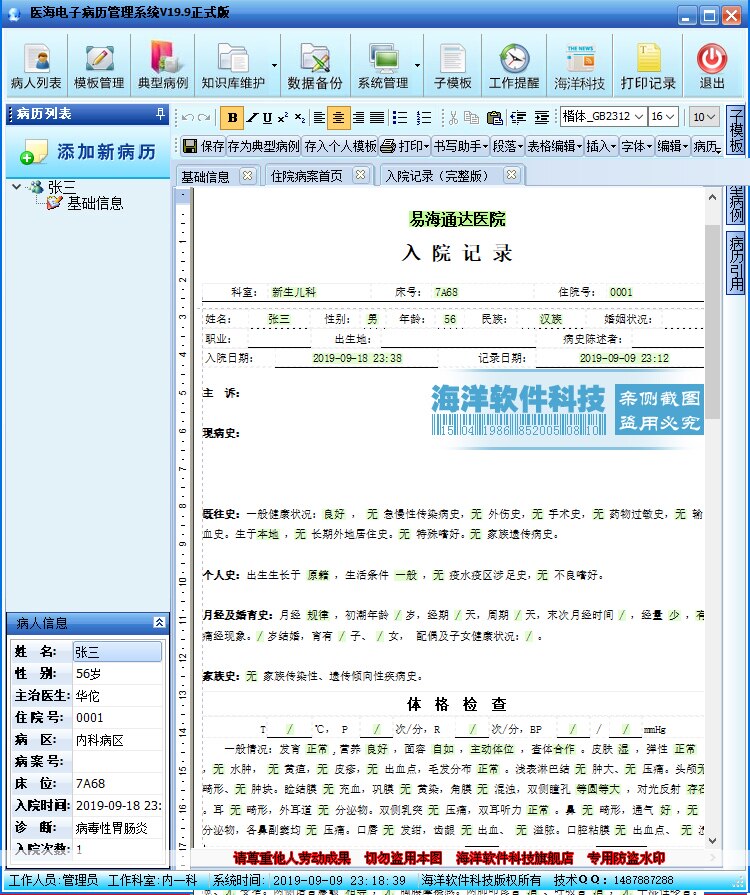Select 基础信息 under 张三

(x=95, y=203)
